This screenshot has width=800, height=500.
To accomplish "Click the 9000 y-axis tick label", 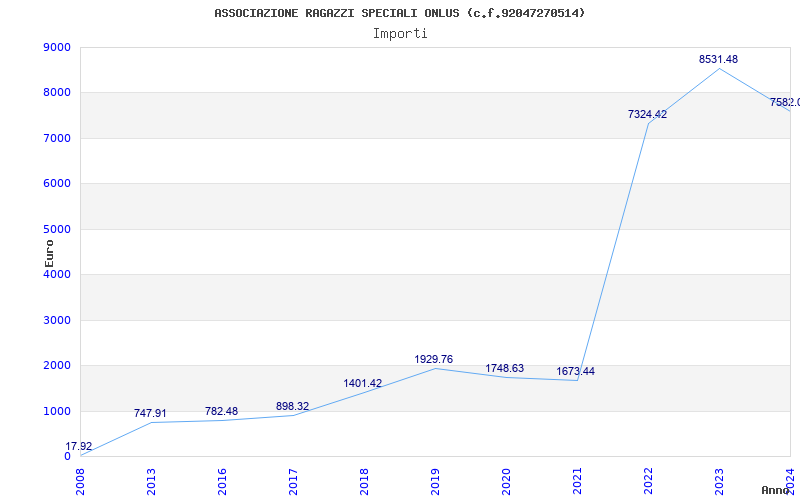I will 57,48.
